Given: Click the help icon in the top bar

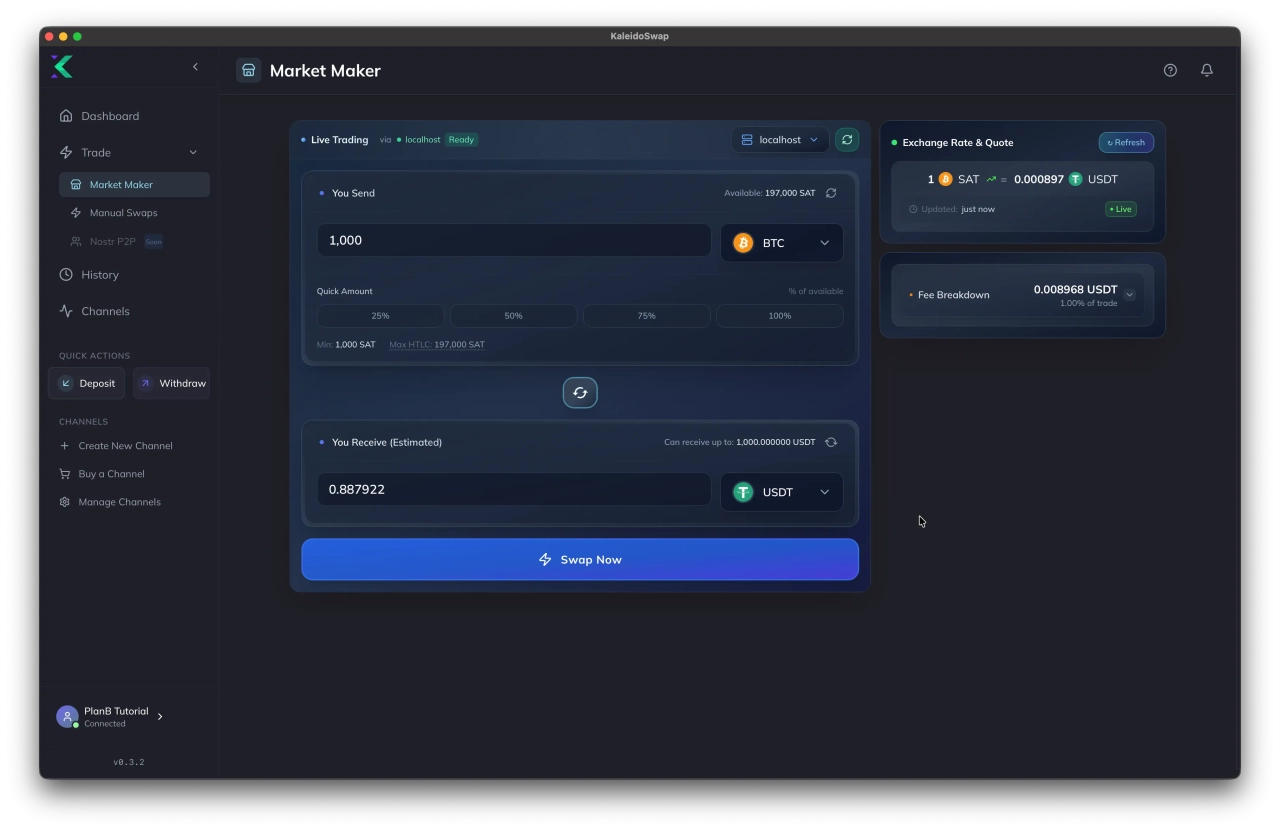Looking at the screenshot, I should (1170, 70).
